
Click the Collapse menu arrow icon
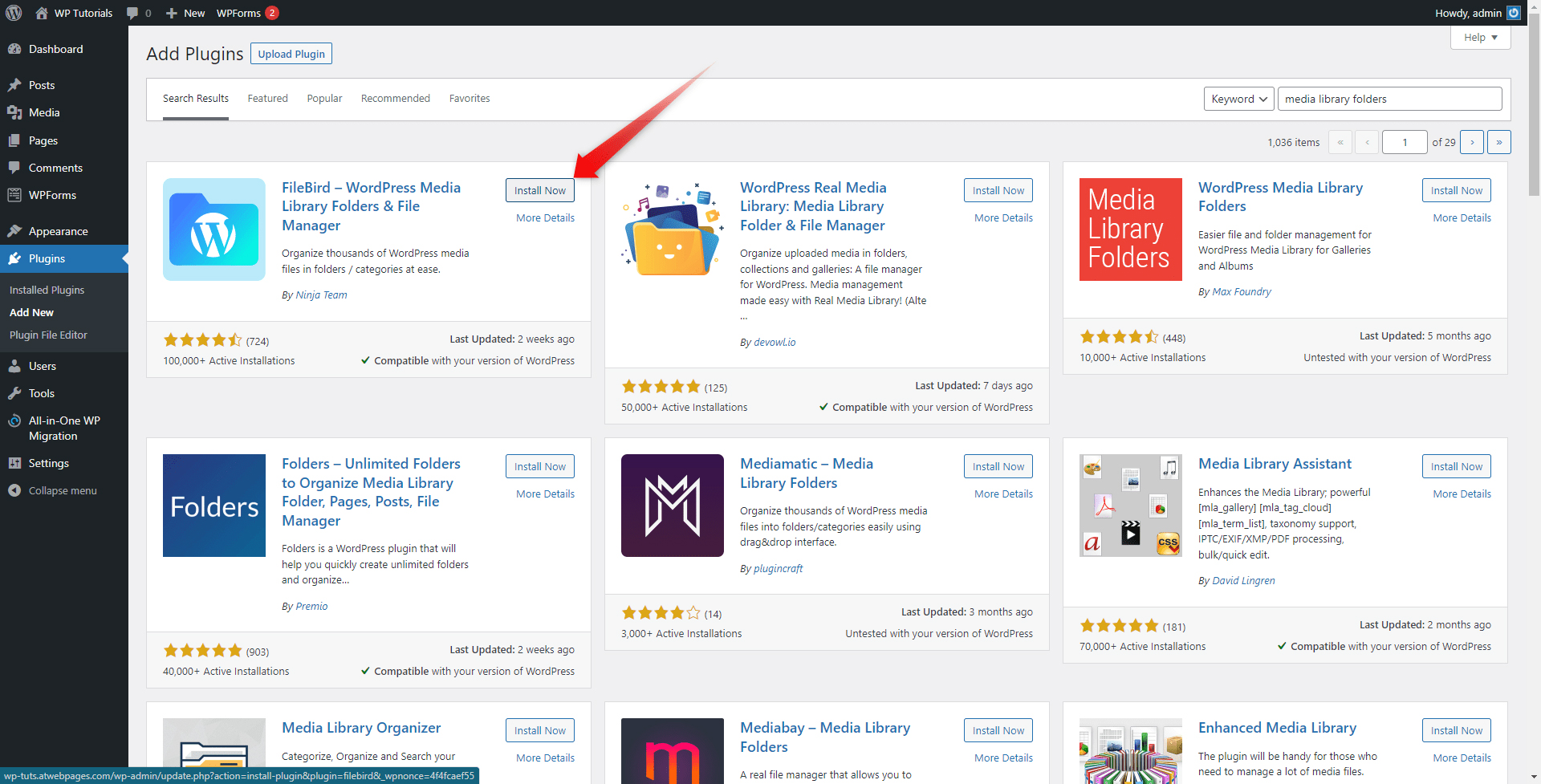pos(14,490)
